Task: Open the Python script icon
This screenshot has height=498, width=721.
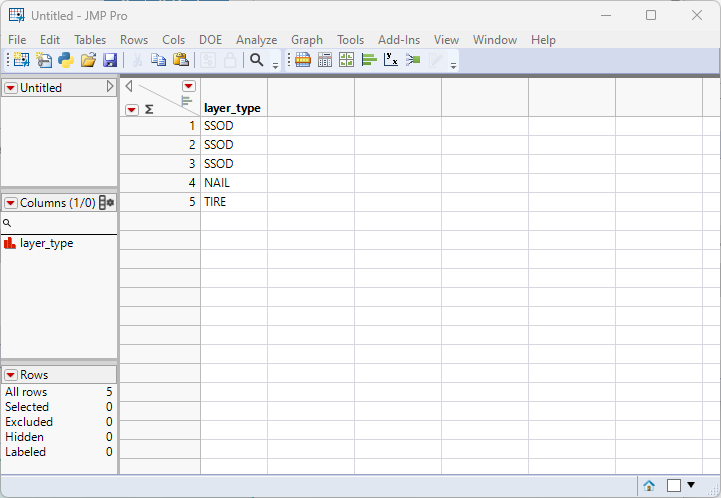Action: coord(66,60)
